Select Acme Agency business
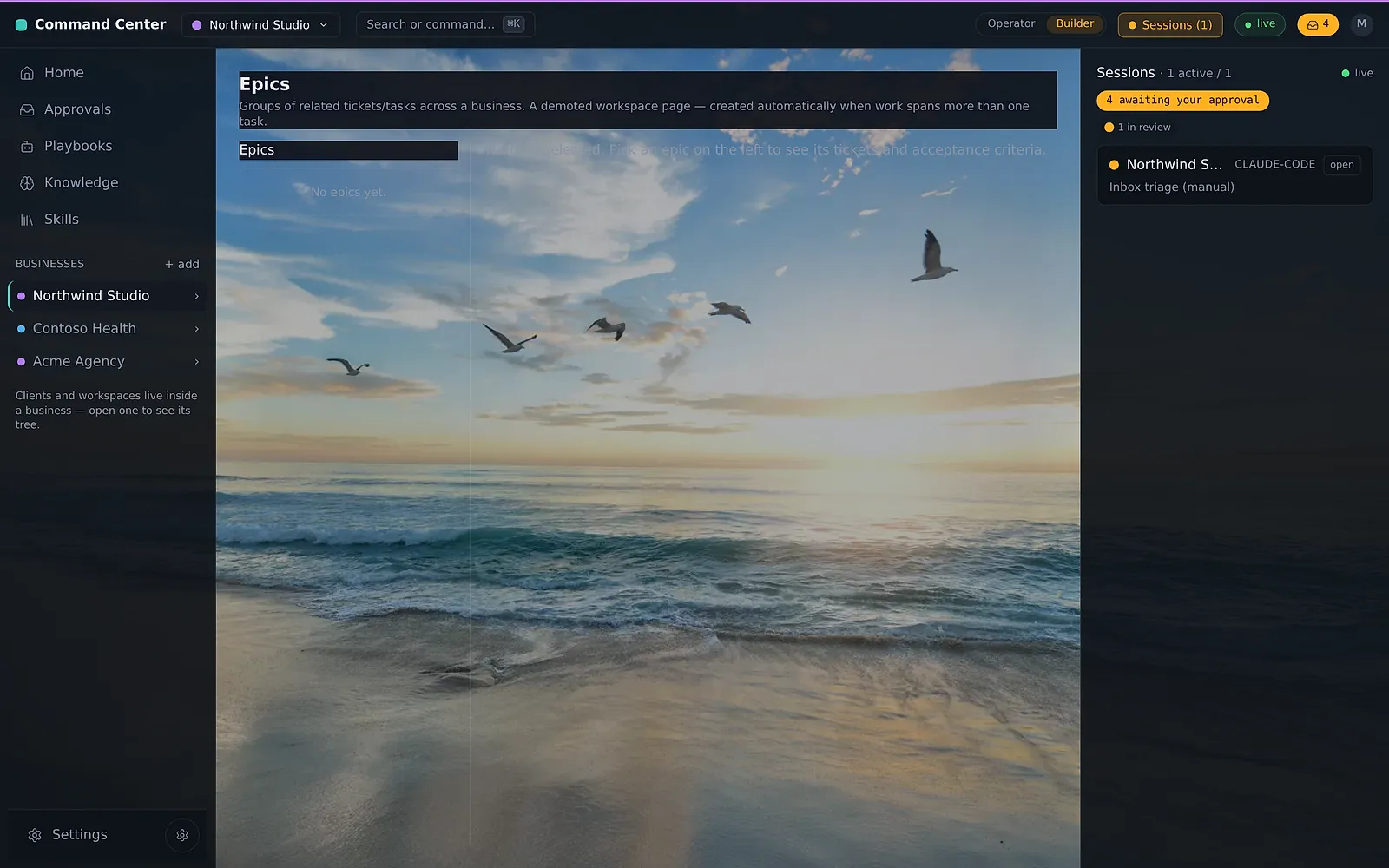The height and width of the screenshot is (868, 1389). 108,362
